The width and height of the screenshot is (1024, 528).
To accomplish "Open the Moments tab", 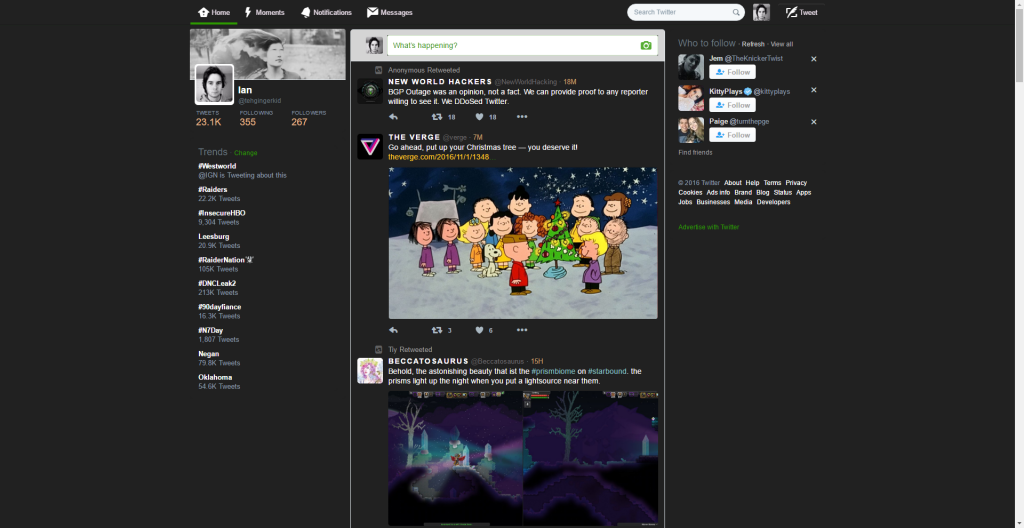I will (x=264, y=12).
